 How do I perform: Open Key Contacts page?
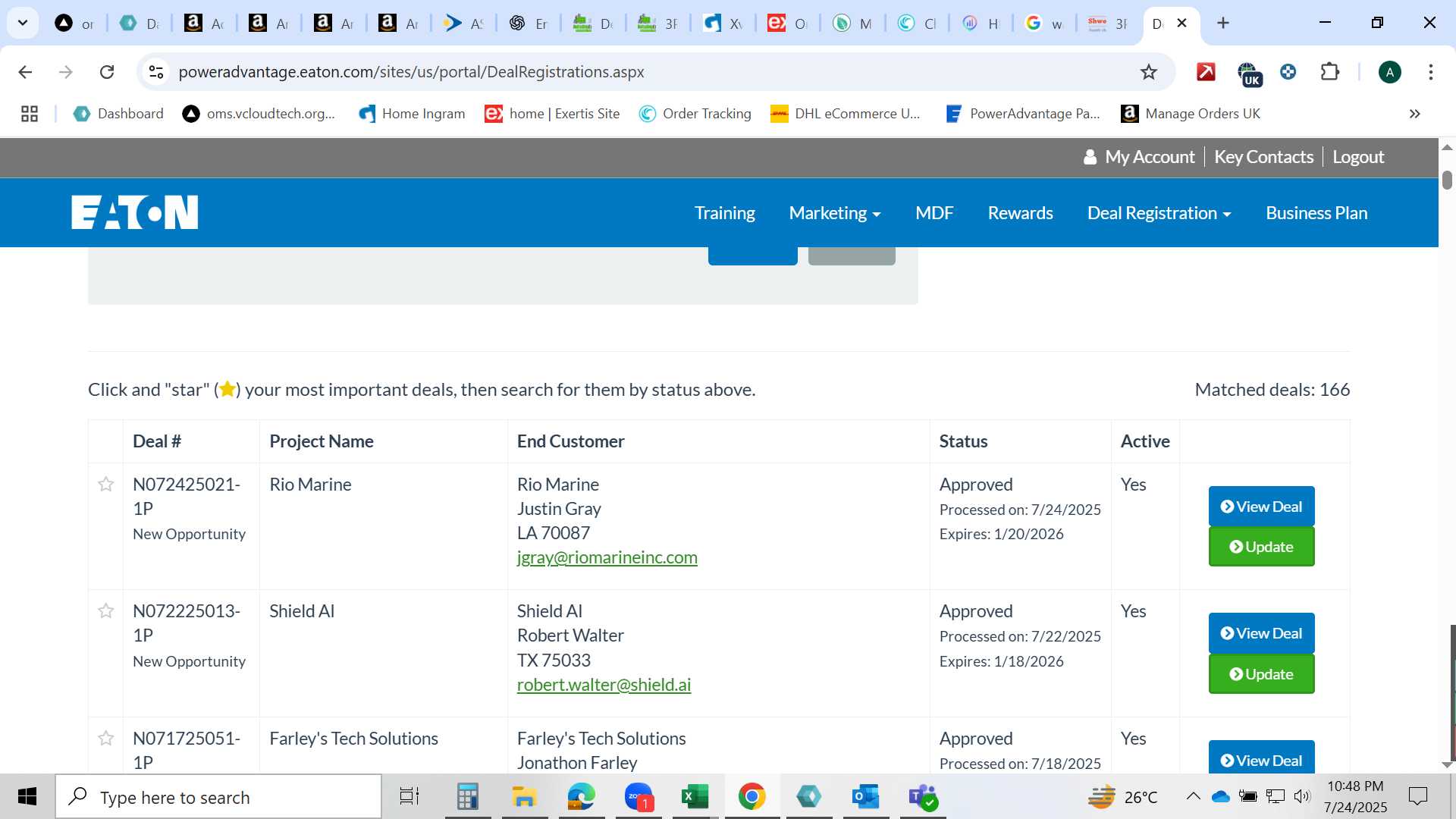pyautogui.click(x=1263, y=157)
